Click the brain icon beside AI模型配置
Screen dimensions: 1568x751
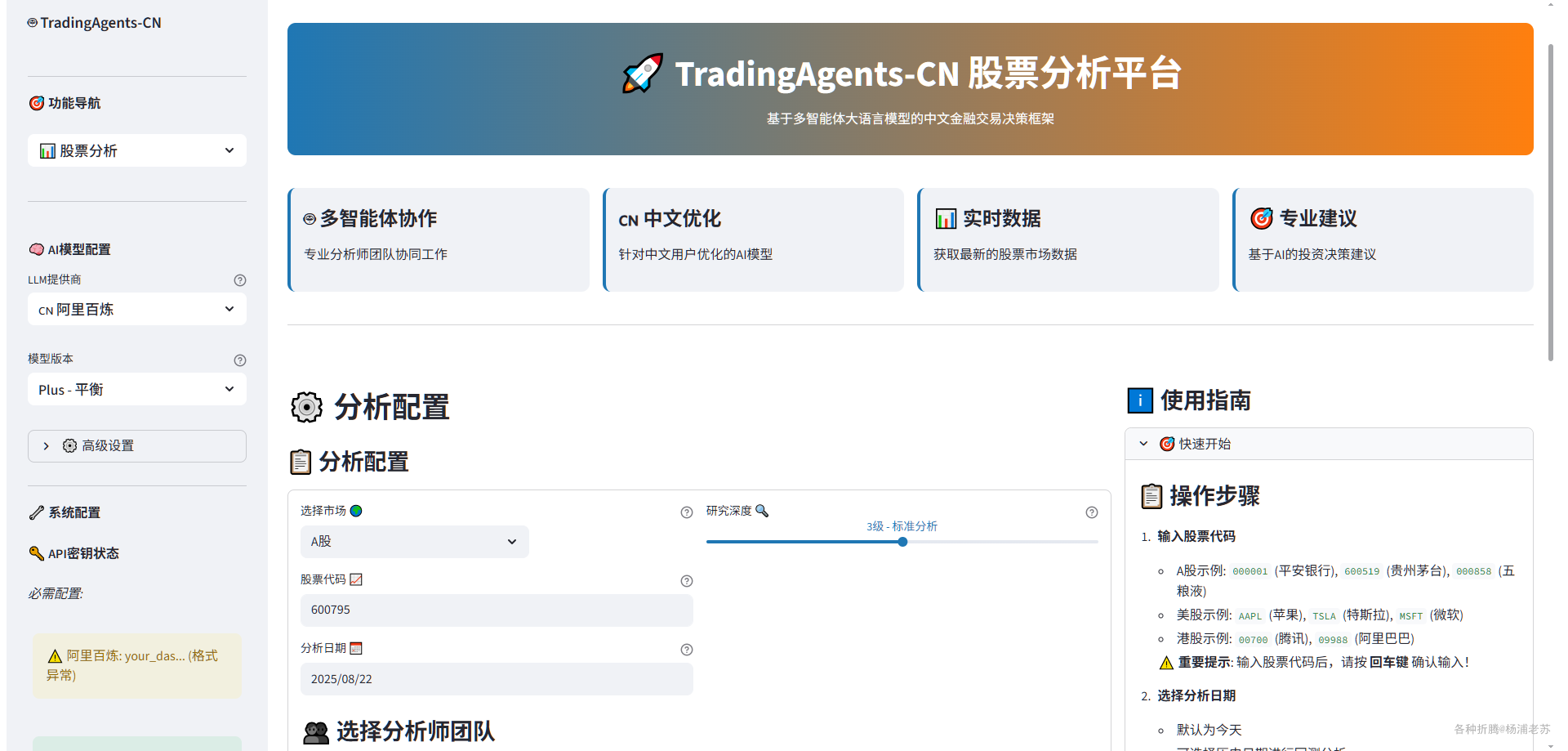(x=37, y=249)
